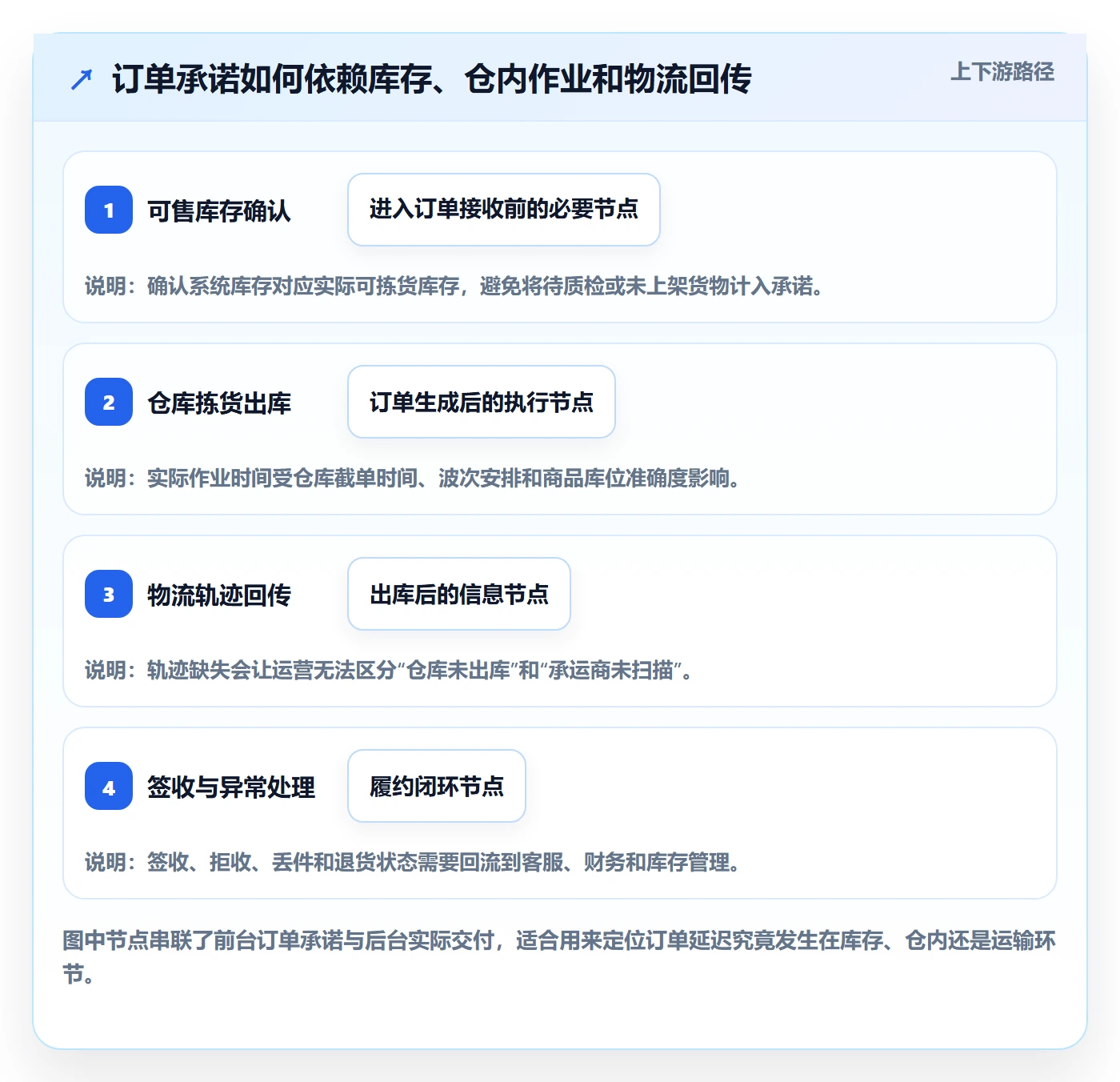Click the 订单生成后的执行节点 tag

(x=482, y=402)
